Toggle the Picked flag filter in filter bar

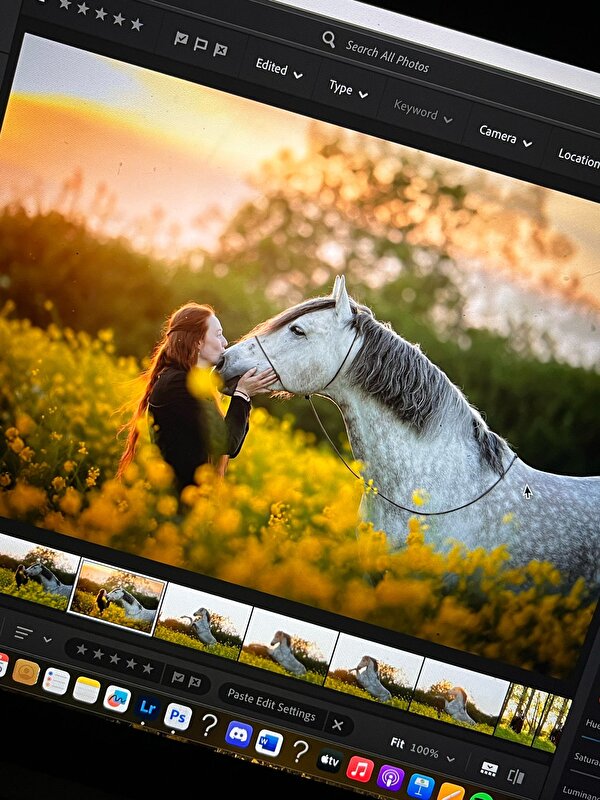click(x=181, y=38)
